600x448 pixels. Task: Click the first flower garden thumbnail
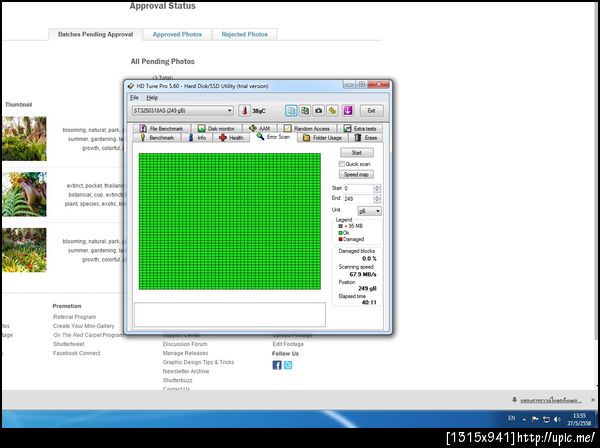[24, 138]
